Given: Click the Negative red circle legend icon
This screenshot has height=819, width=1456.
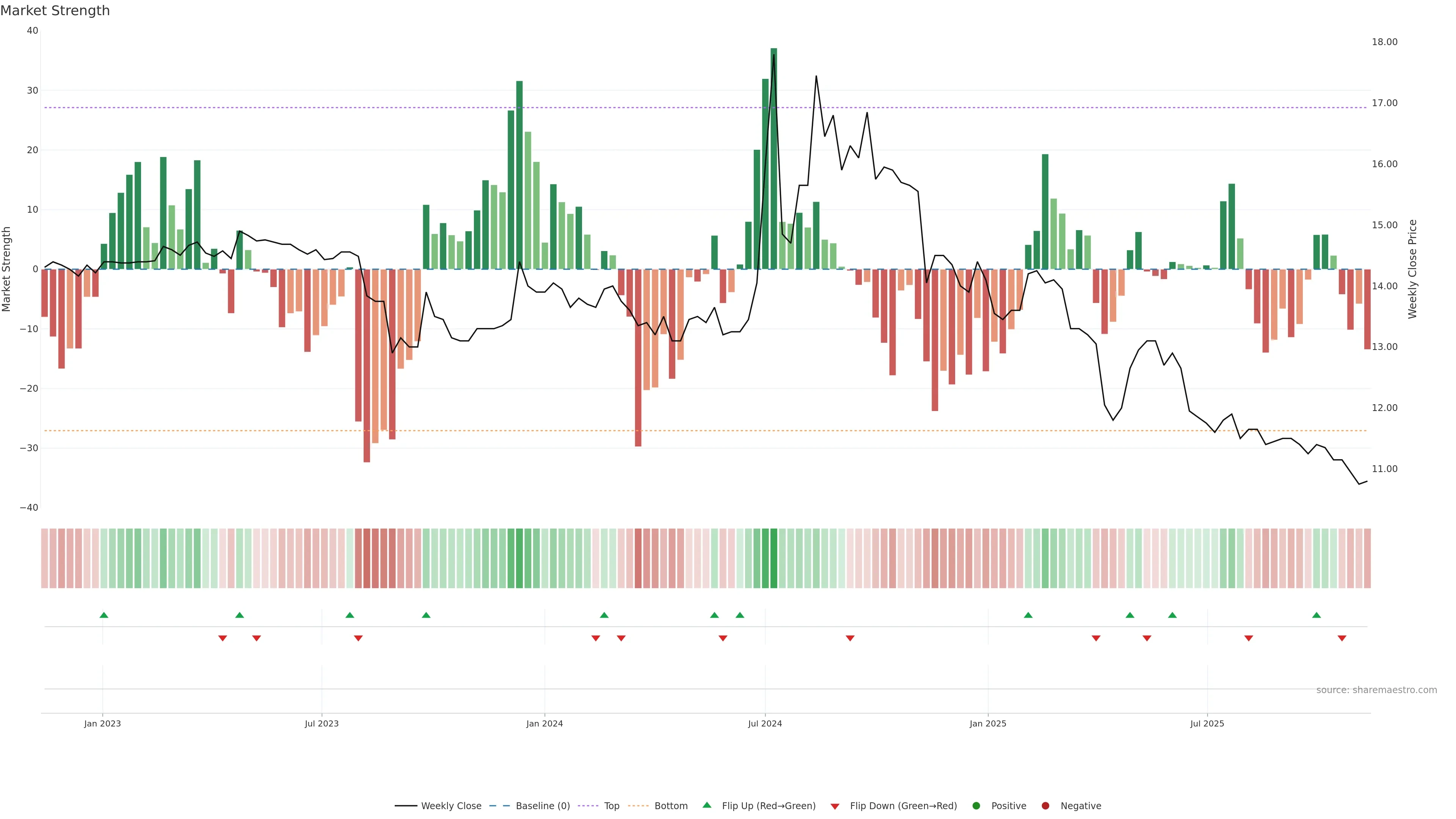Looking at the screenshot, I should click(x=1045, y=806).
